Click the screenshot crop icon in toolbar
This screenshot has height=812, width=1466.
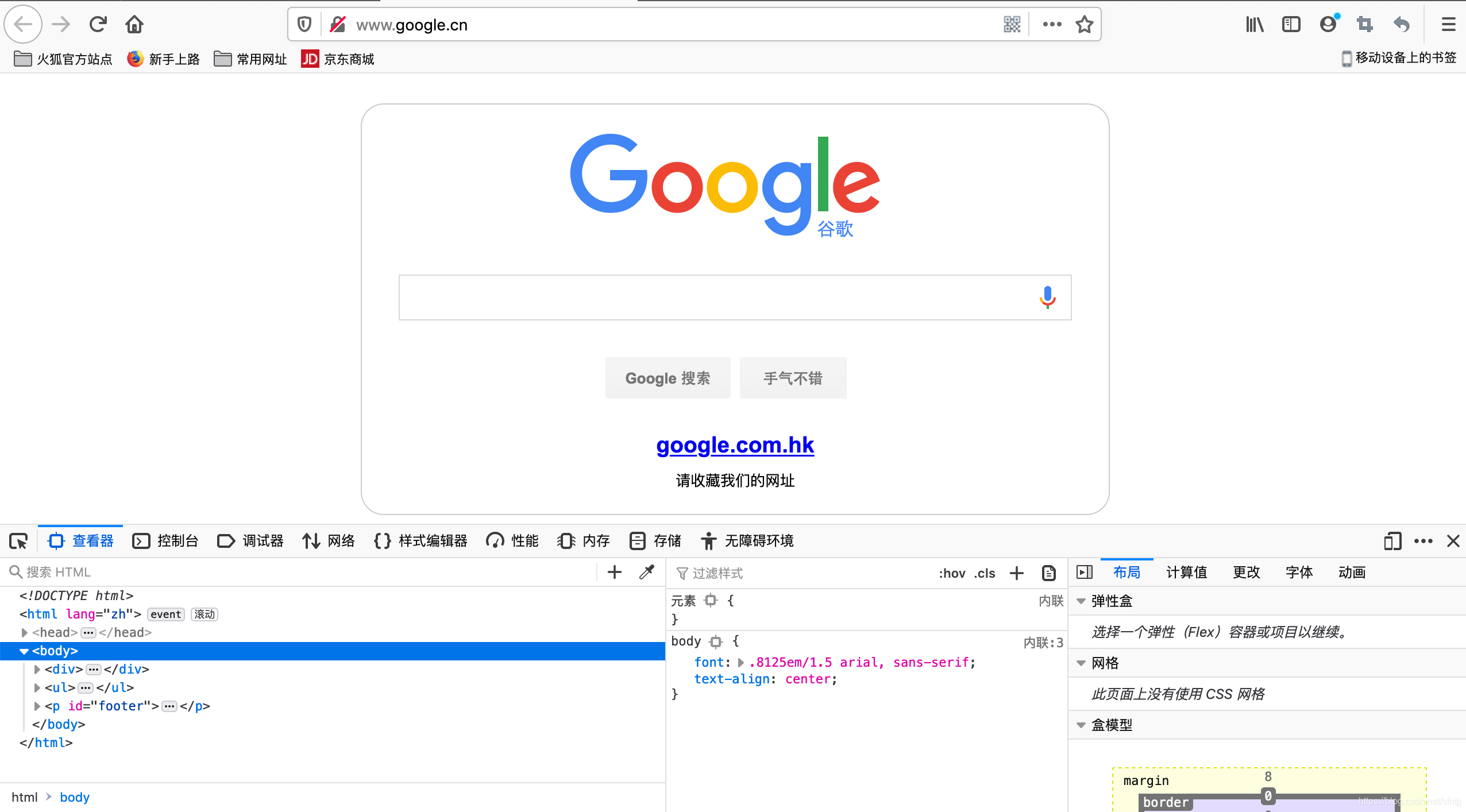pyautogui.click(x=1365, y=25)
